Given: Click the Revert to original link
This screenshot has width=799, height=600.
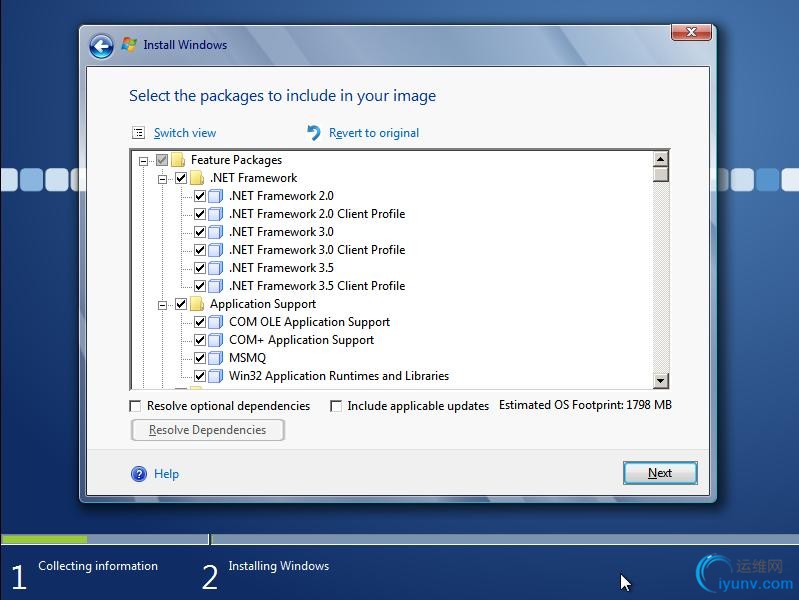Looking at the screenshot, I should click(x=374, y=133).
